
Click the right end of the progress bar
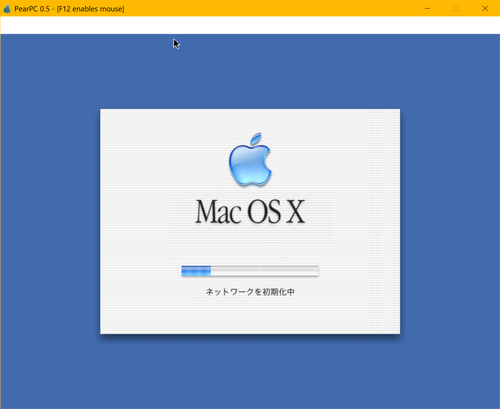tap(317, 271)
